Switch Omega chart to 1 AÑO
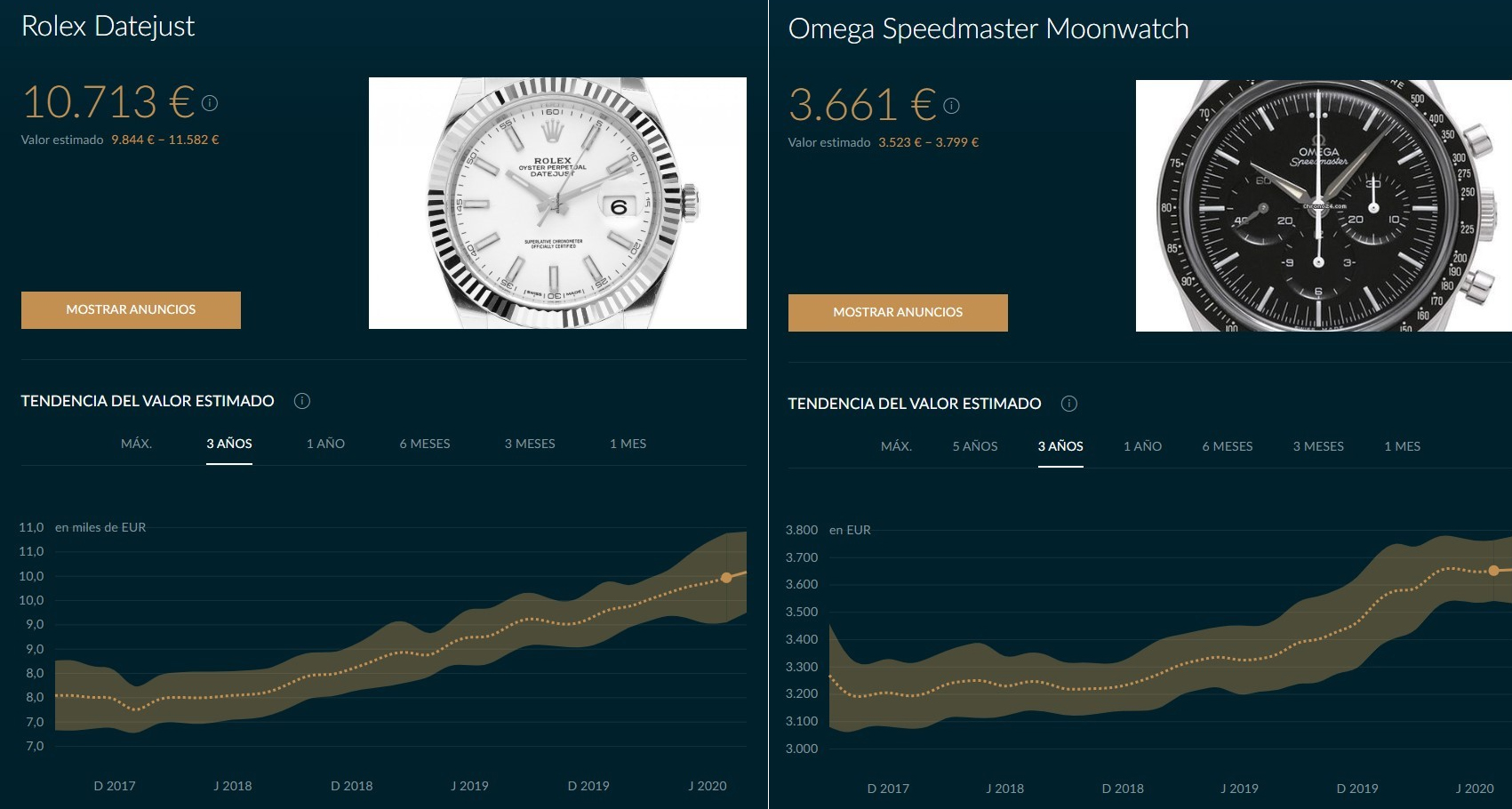 (x=1142, y=446)
